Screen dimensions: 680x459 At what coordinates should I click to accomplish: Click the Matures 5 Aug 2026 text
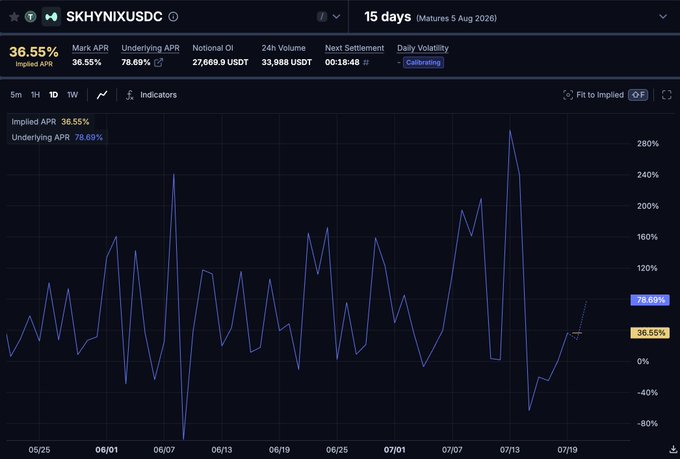click(456, 18)
